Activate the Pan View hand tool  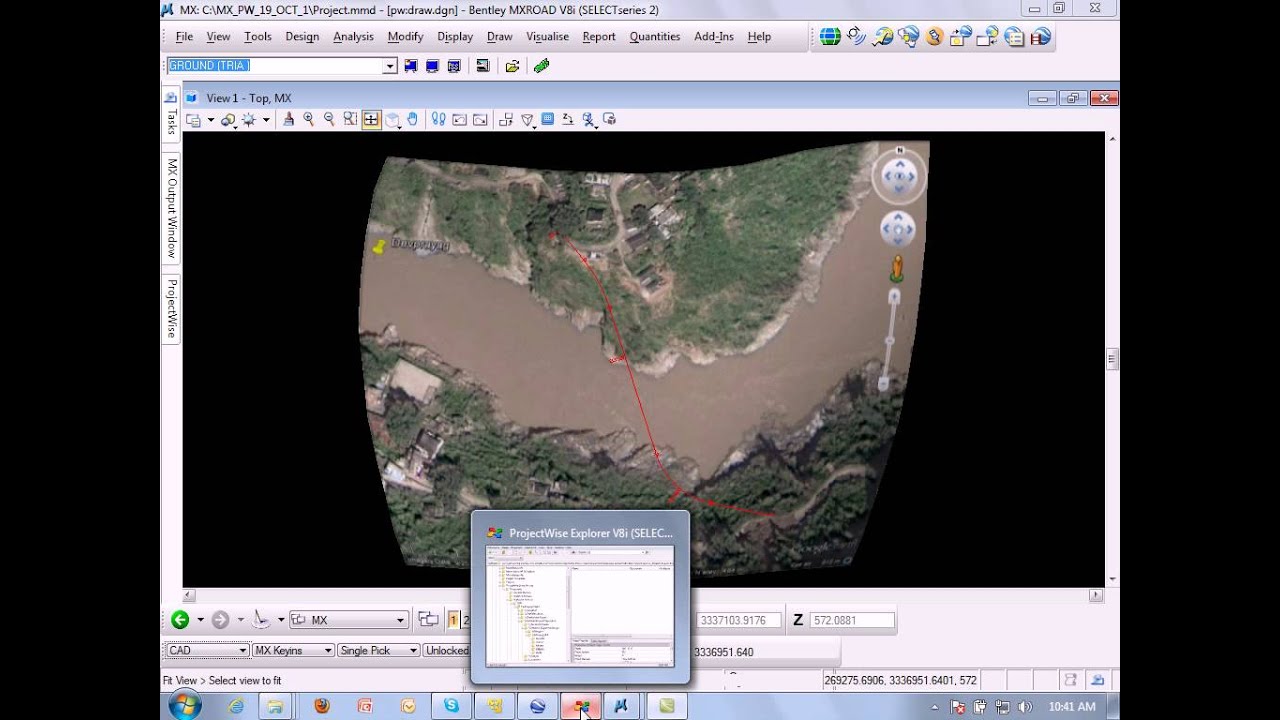(x=412, y=119)
